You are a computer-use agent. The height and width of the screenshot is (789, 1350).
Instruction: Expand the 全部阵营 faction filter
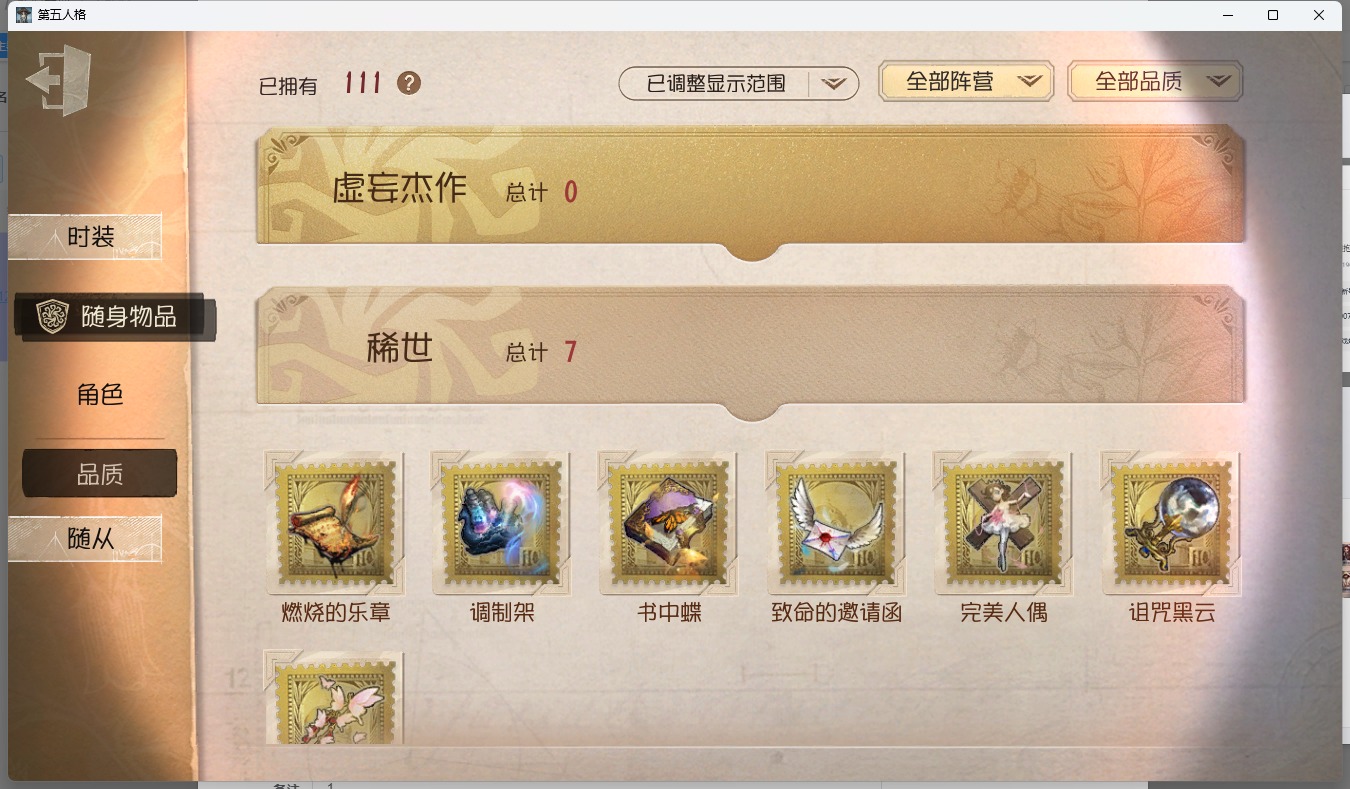[x=966, y=82]
